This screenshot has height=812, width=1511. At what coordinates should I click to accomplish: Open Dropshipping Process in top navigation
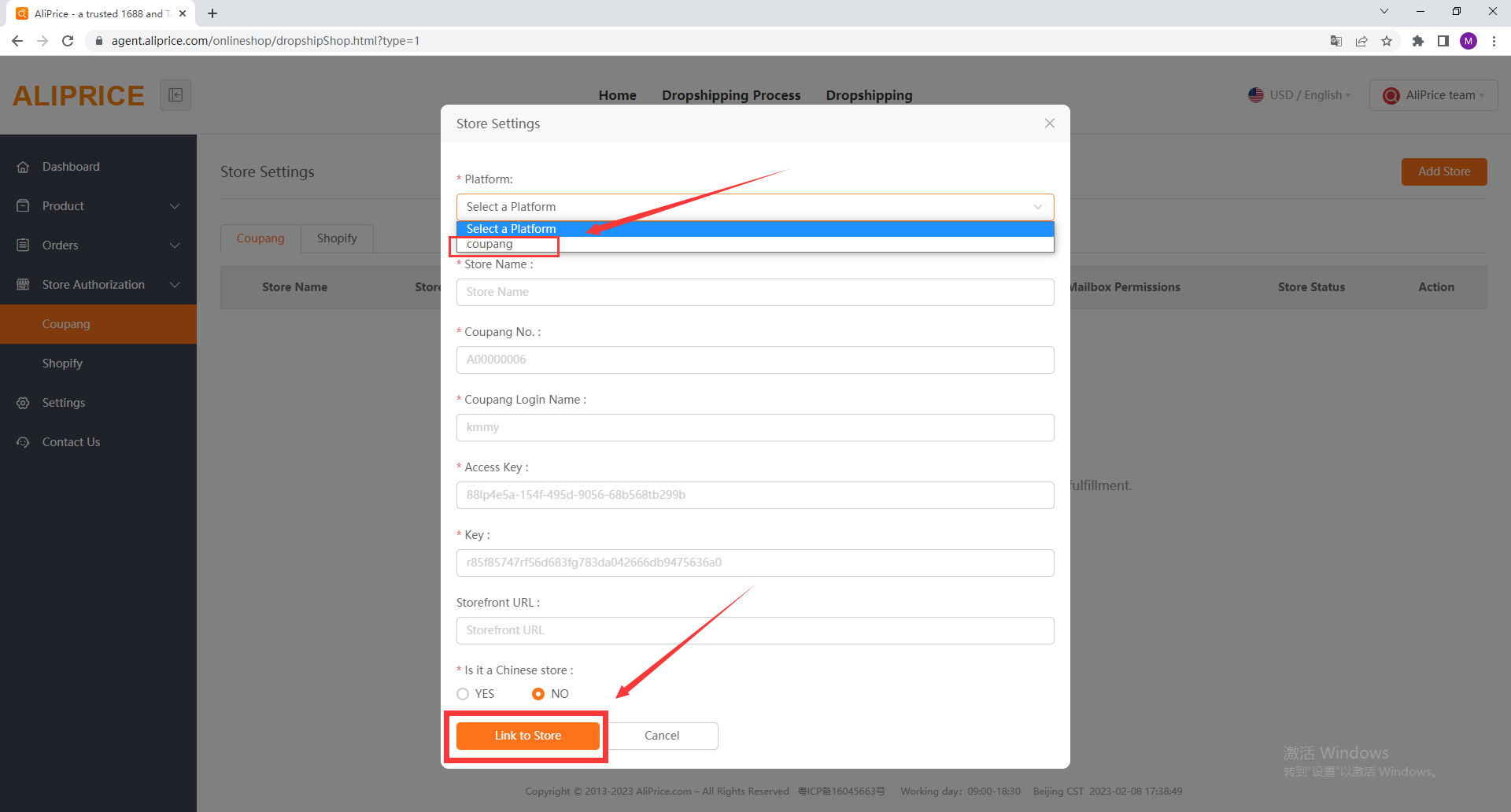[731, 95]
